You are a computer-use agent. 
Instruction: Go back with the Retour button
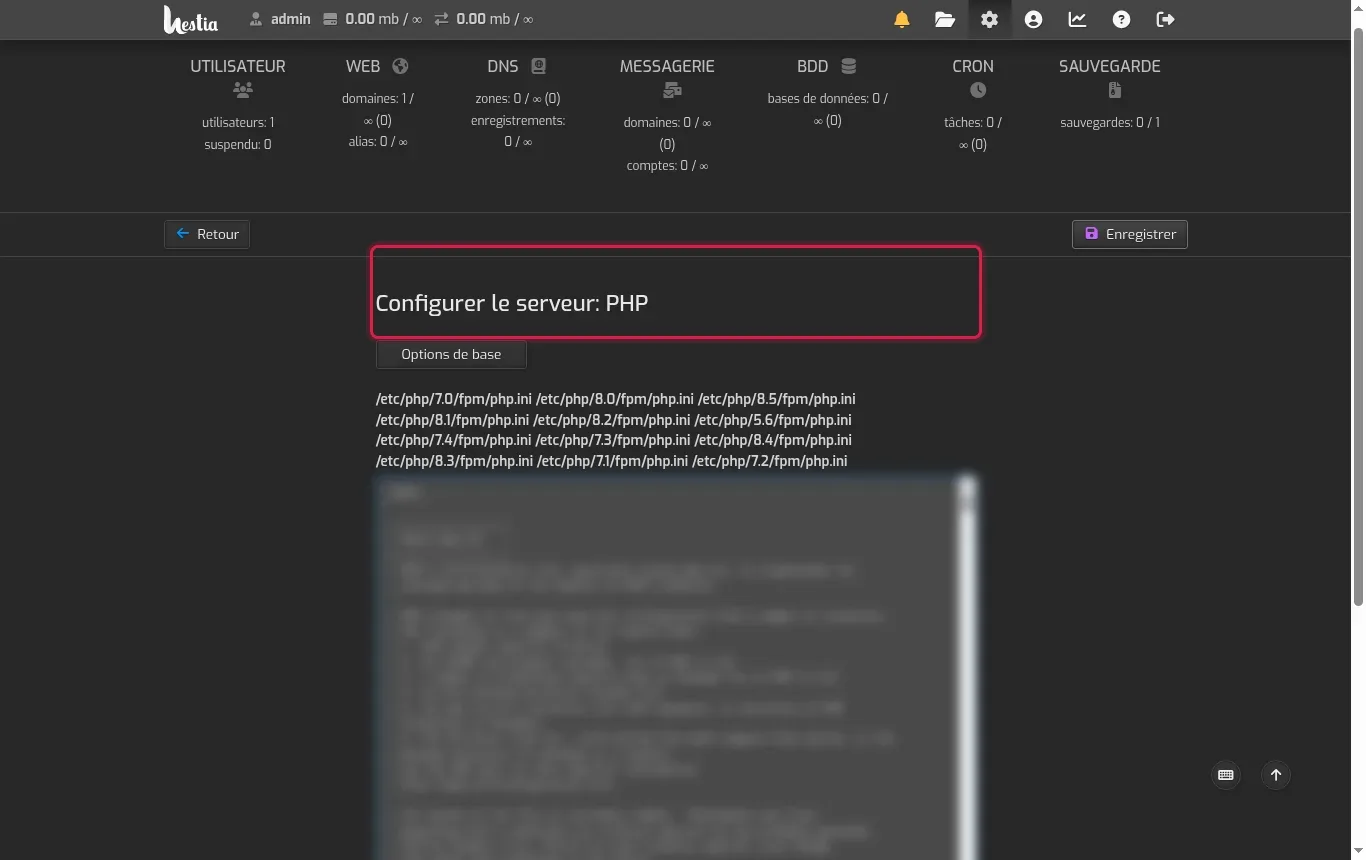pyautogui.click(x=207, y=234)
